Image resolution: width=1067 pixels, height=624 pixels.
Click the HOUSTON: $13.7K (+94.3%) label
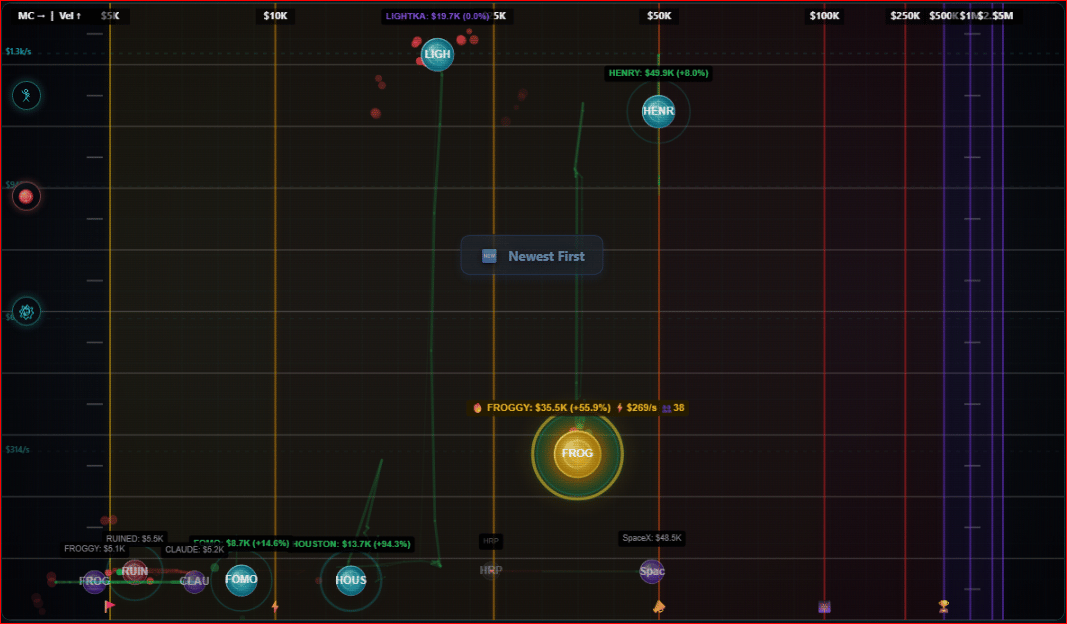[x=352, y=544]
